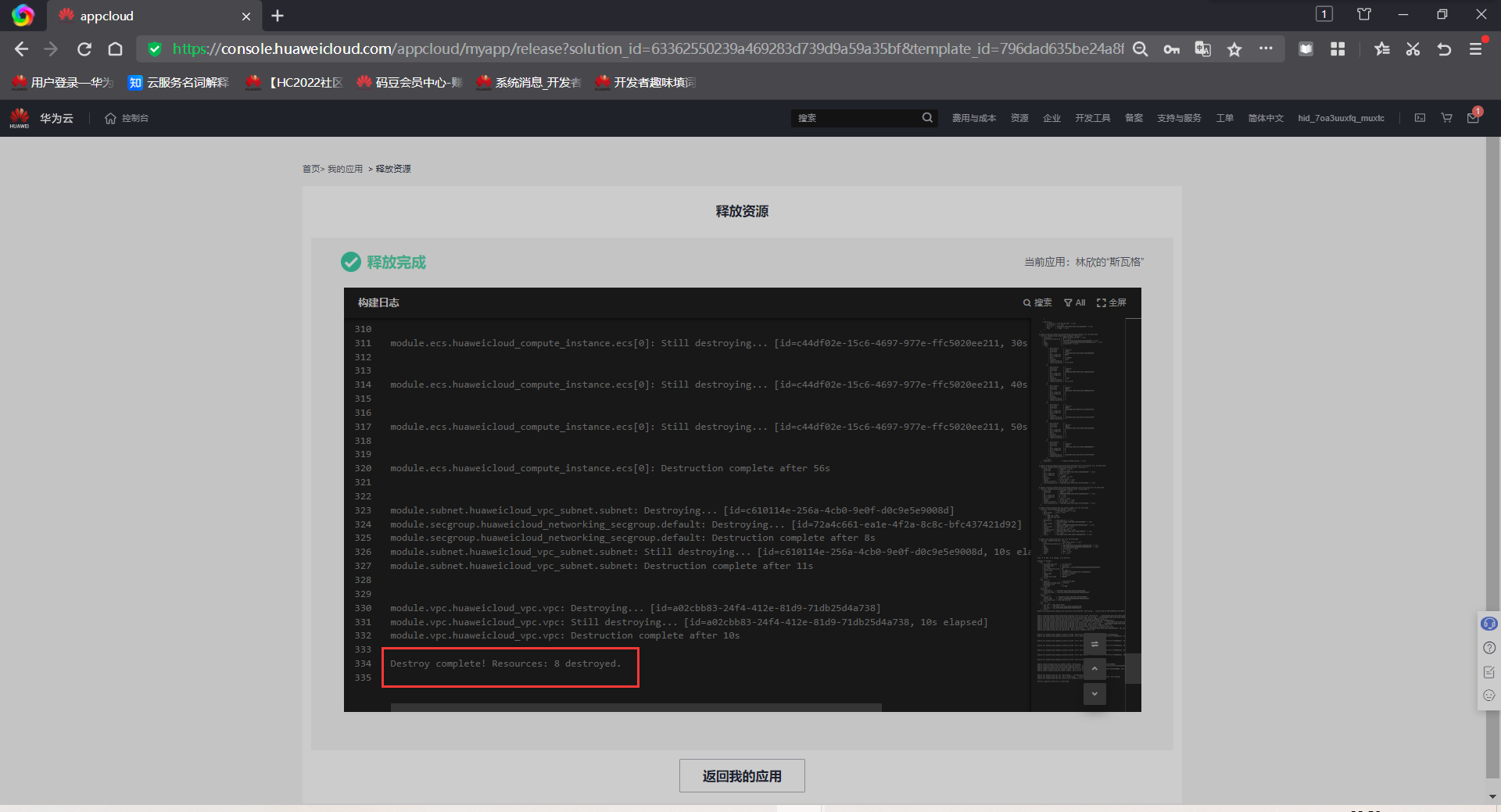This screenshot has width=1501, height=812.
Task: Click the browser skin shirt icon
Action: click(1364, 14)
